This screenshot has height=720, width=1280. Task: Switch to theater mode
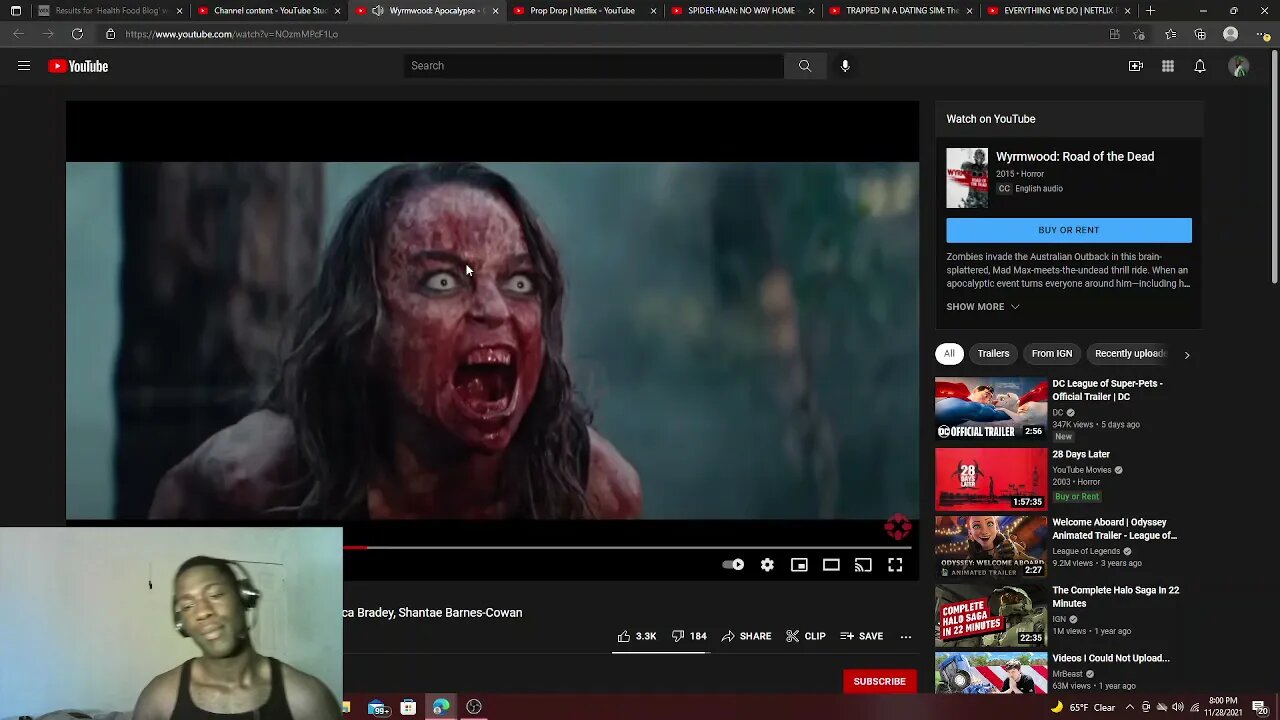[831, 565]
